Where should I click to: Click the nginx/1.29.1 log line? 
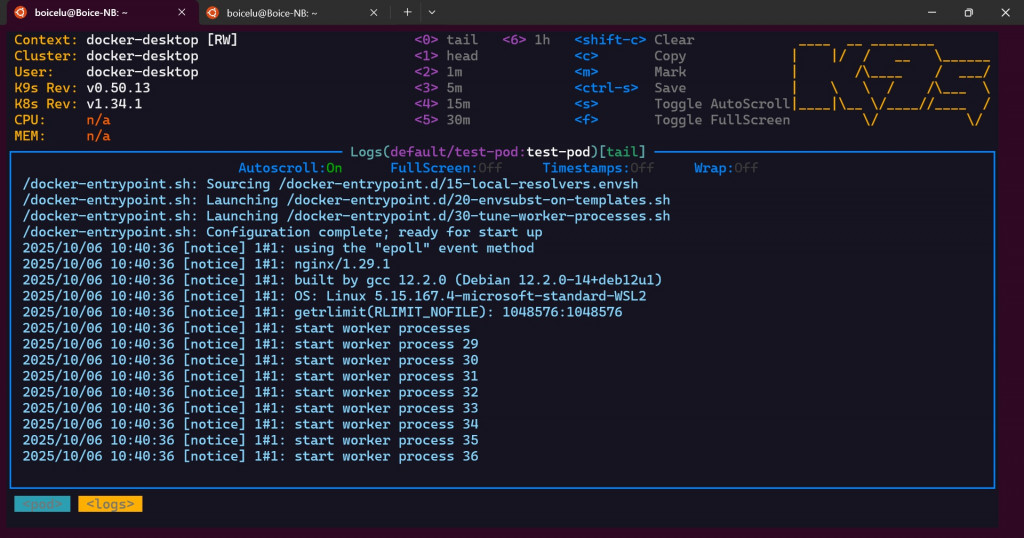pos(206,264)
